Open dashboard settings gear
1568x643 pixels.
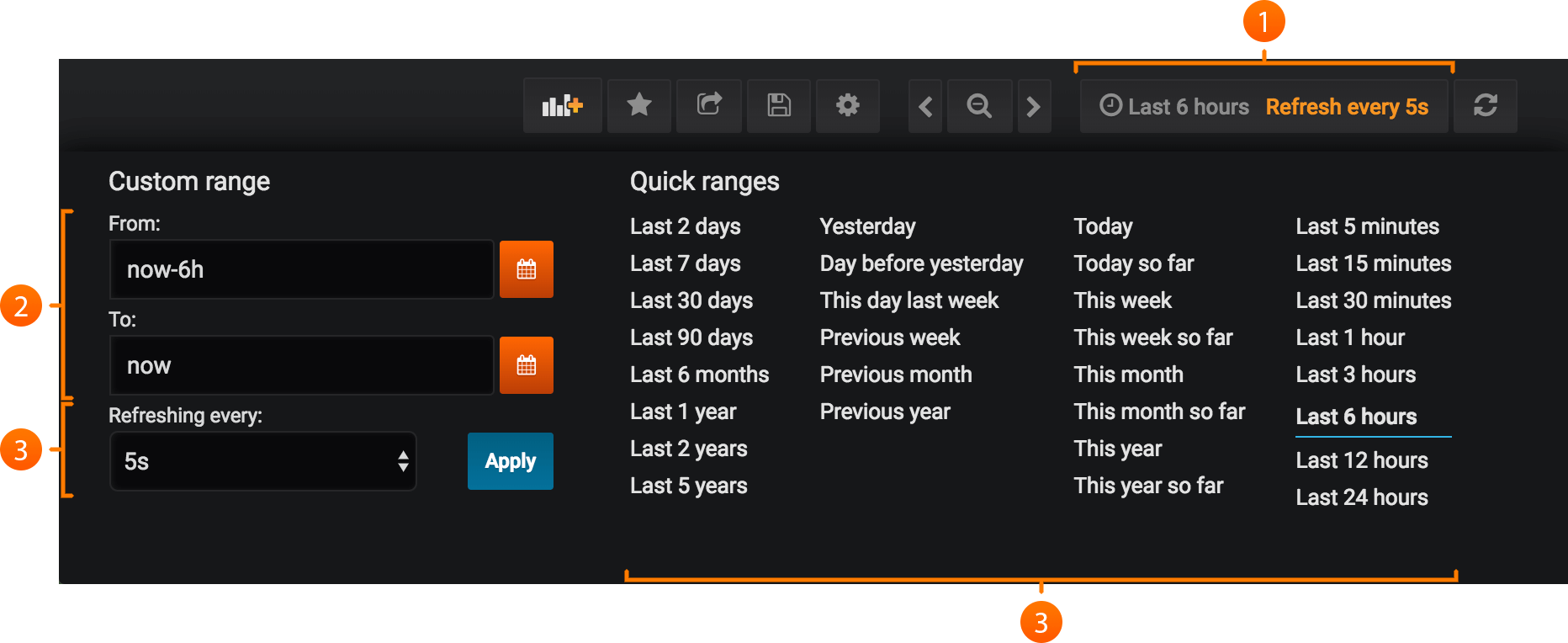click(x=847, y=106)
